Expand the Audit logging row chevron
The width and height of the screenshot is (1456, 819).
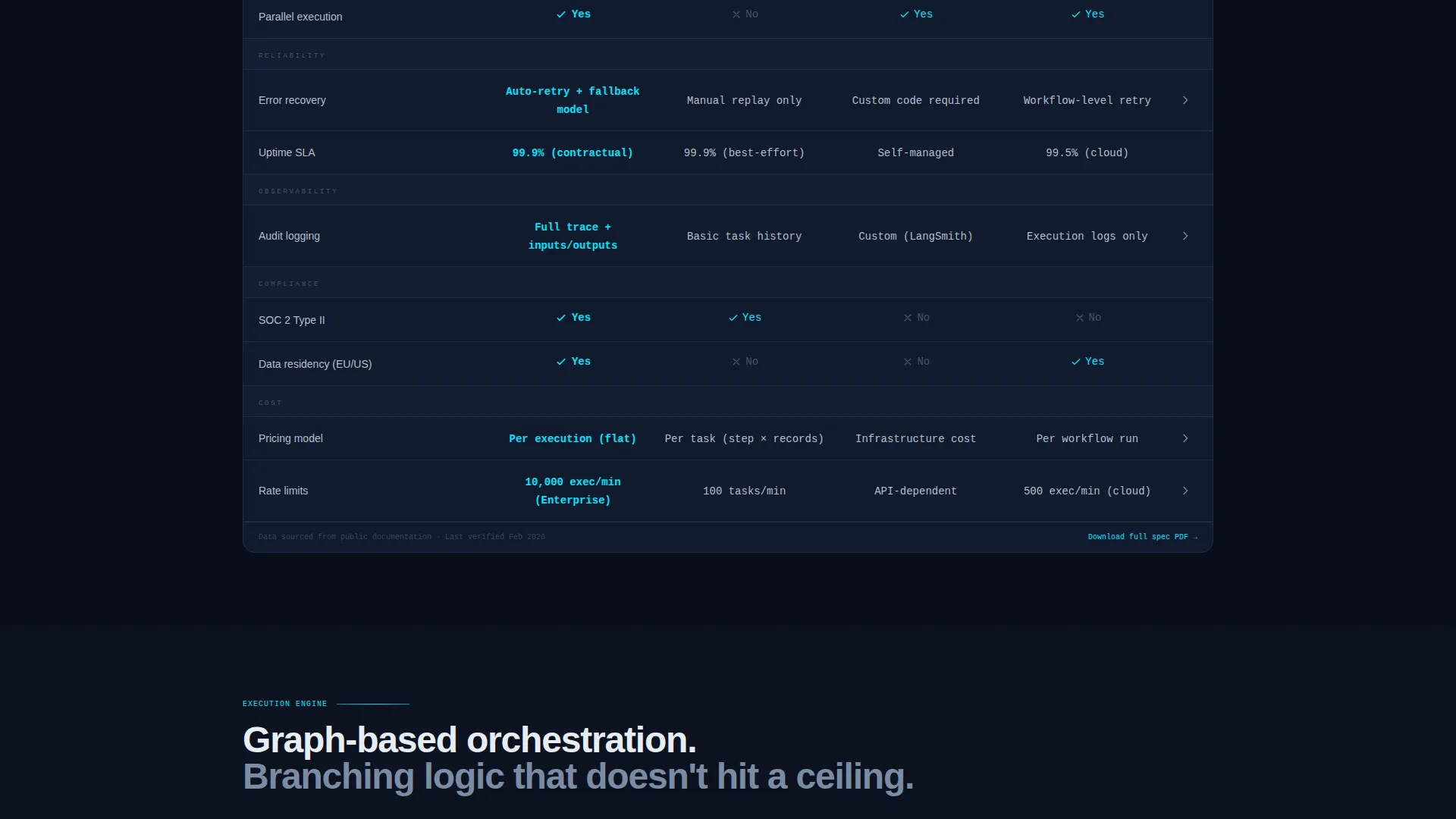pos(1185,236)
